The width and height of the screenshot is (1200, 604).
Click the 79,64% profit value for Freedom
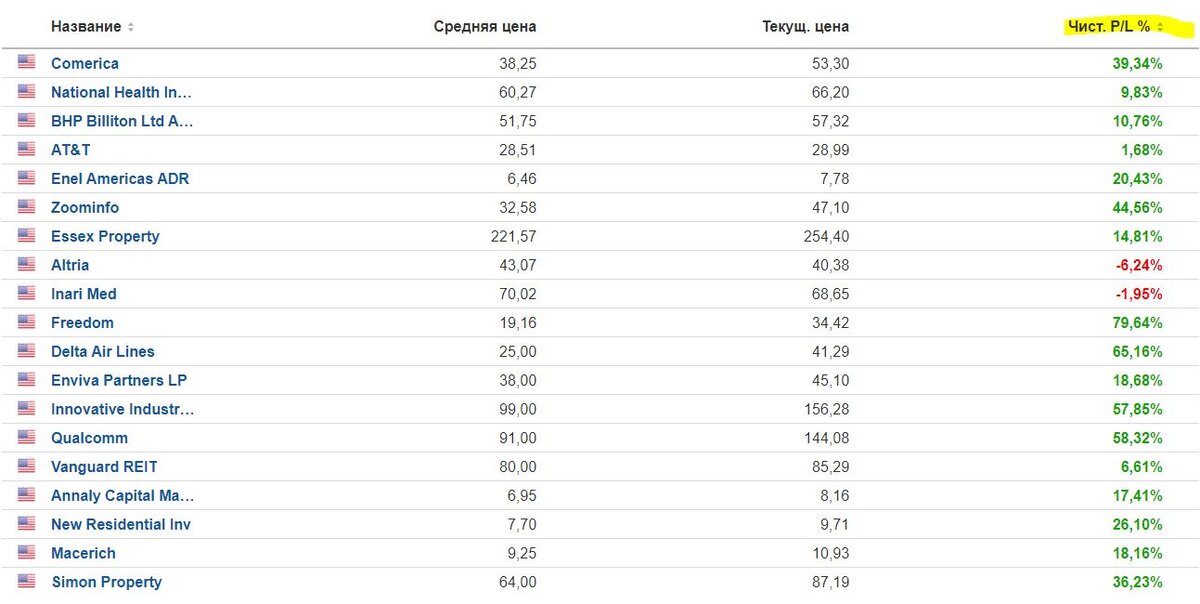point(1137,322)
